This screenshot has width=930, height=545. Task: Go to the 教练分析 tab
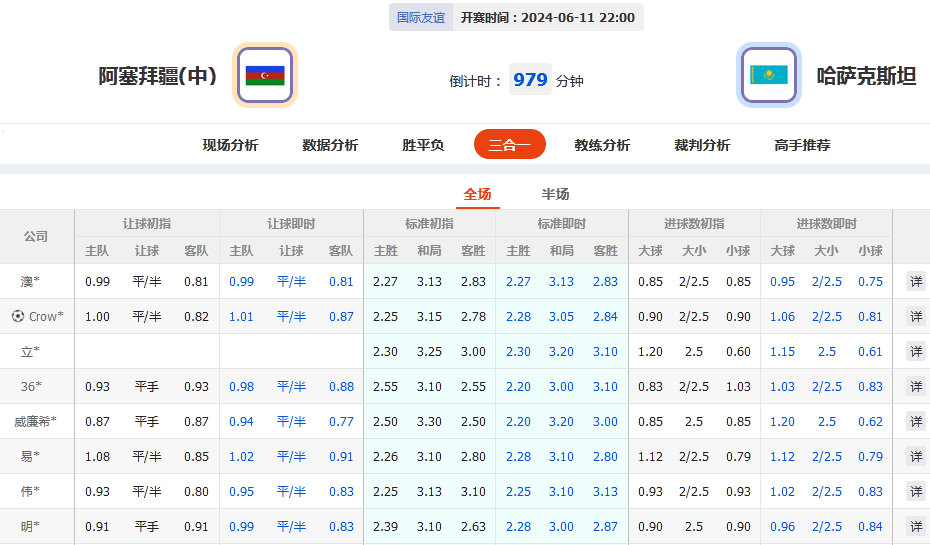click(x=602, y=145)
